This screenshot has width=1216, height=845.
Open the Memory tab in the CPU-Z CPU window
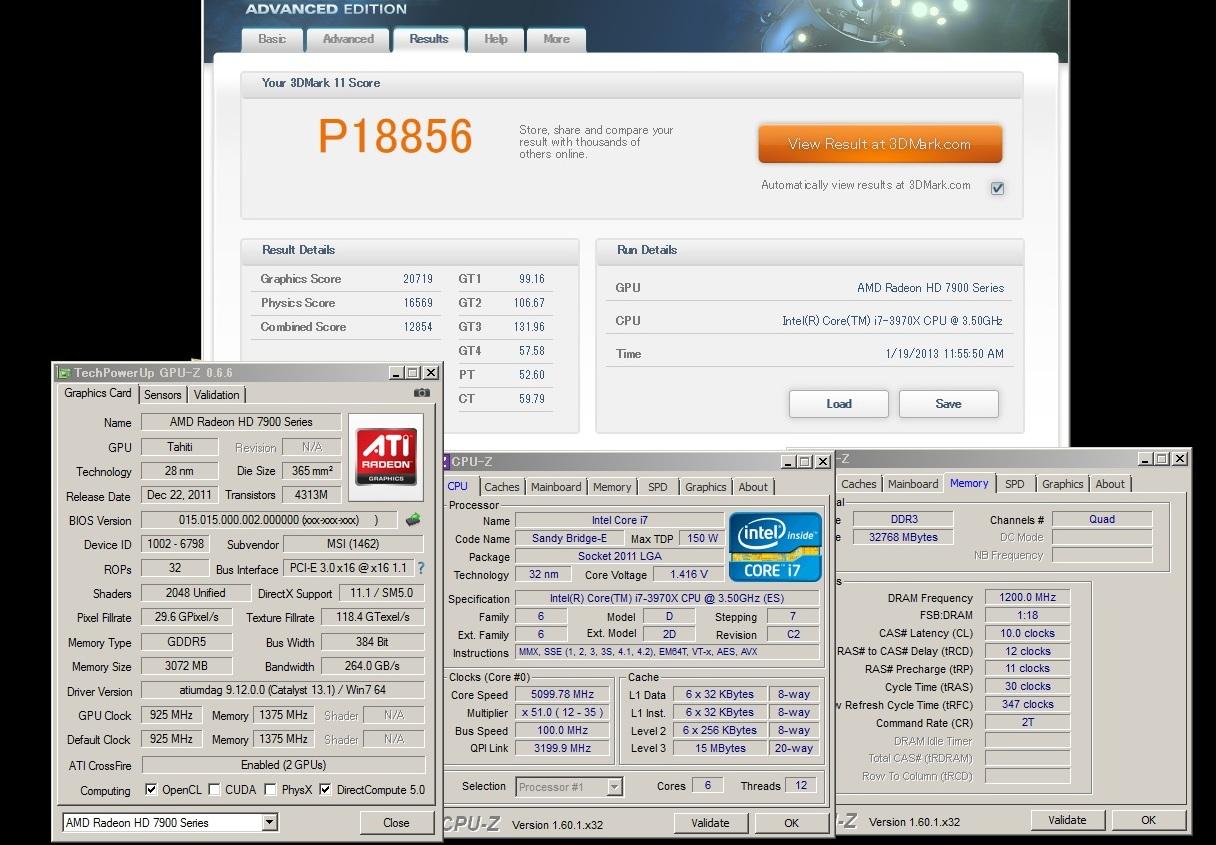tap(612, 487)
